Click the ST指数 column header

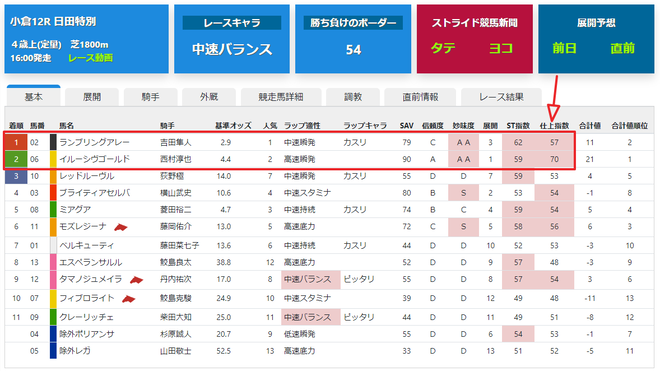coord(518,125)
